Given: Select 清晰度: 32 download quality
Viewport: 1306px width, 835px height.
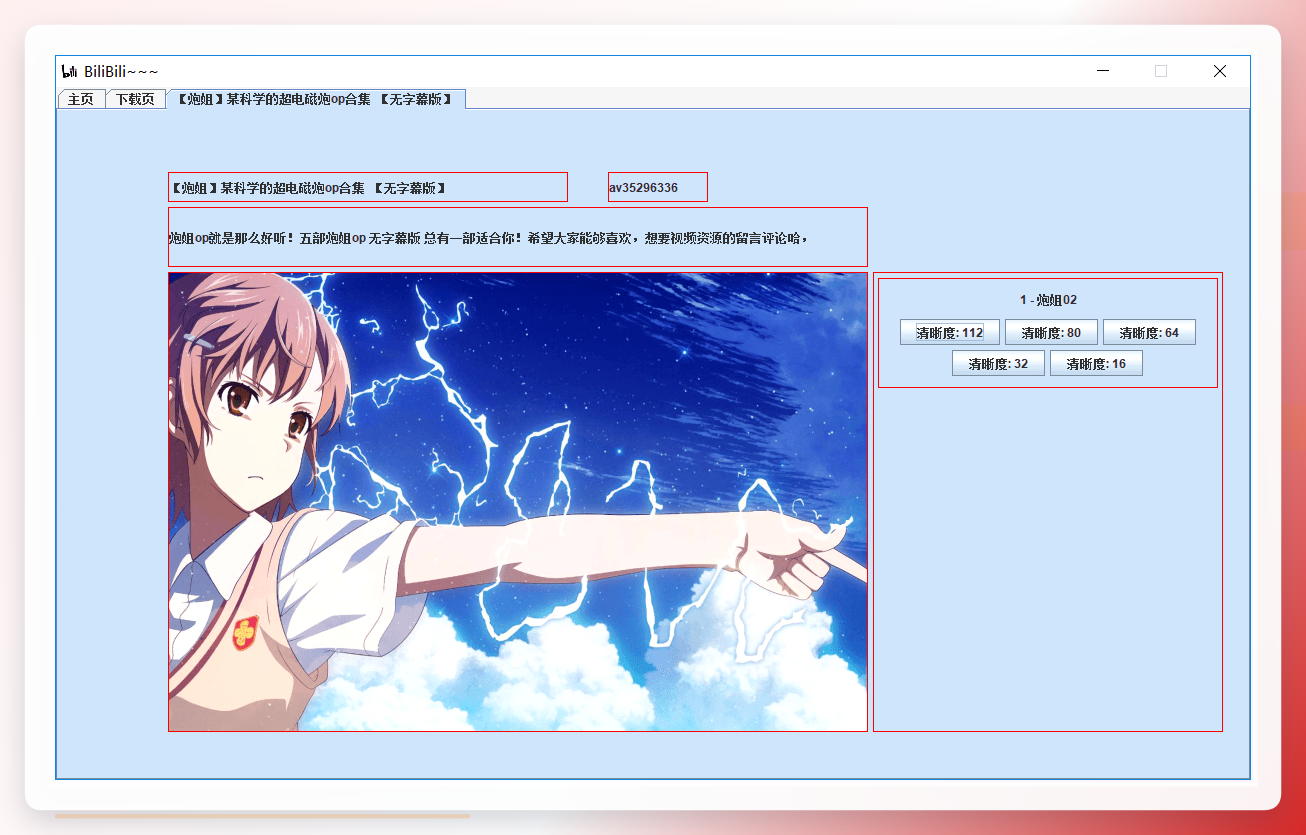Looking at the screenshot, I should (x=998, y=364).
